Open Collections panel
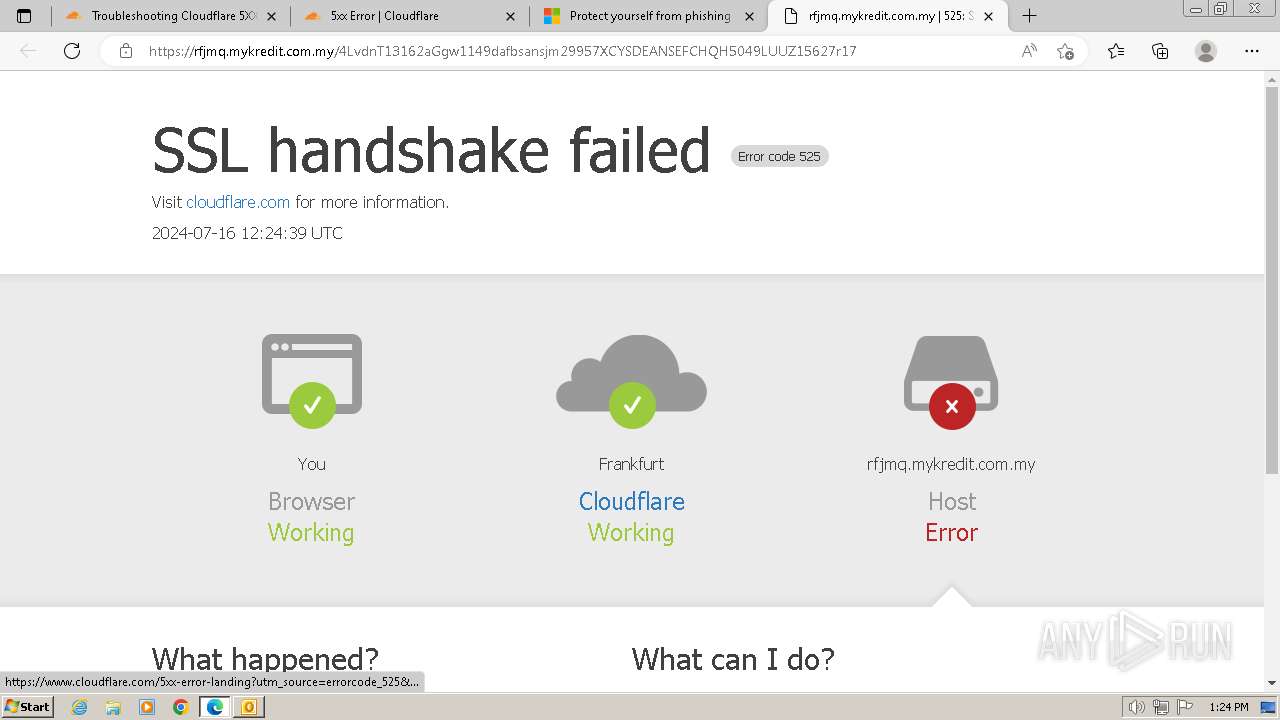Screen dimensions: 1280x720 (1160, 51)
